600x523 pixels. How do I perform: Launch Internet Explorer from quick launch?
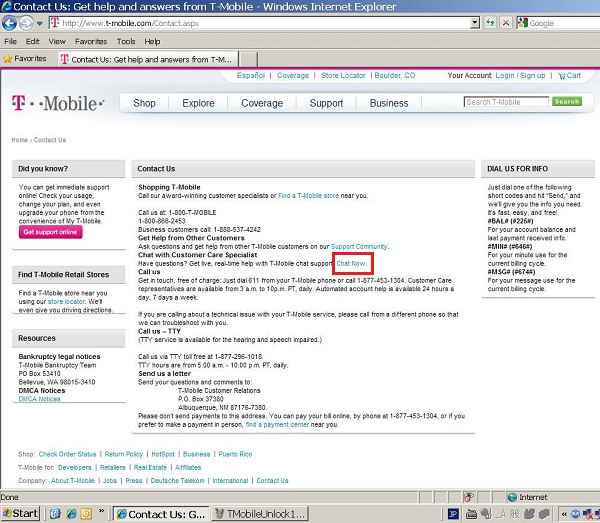(x=71, y=513)
